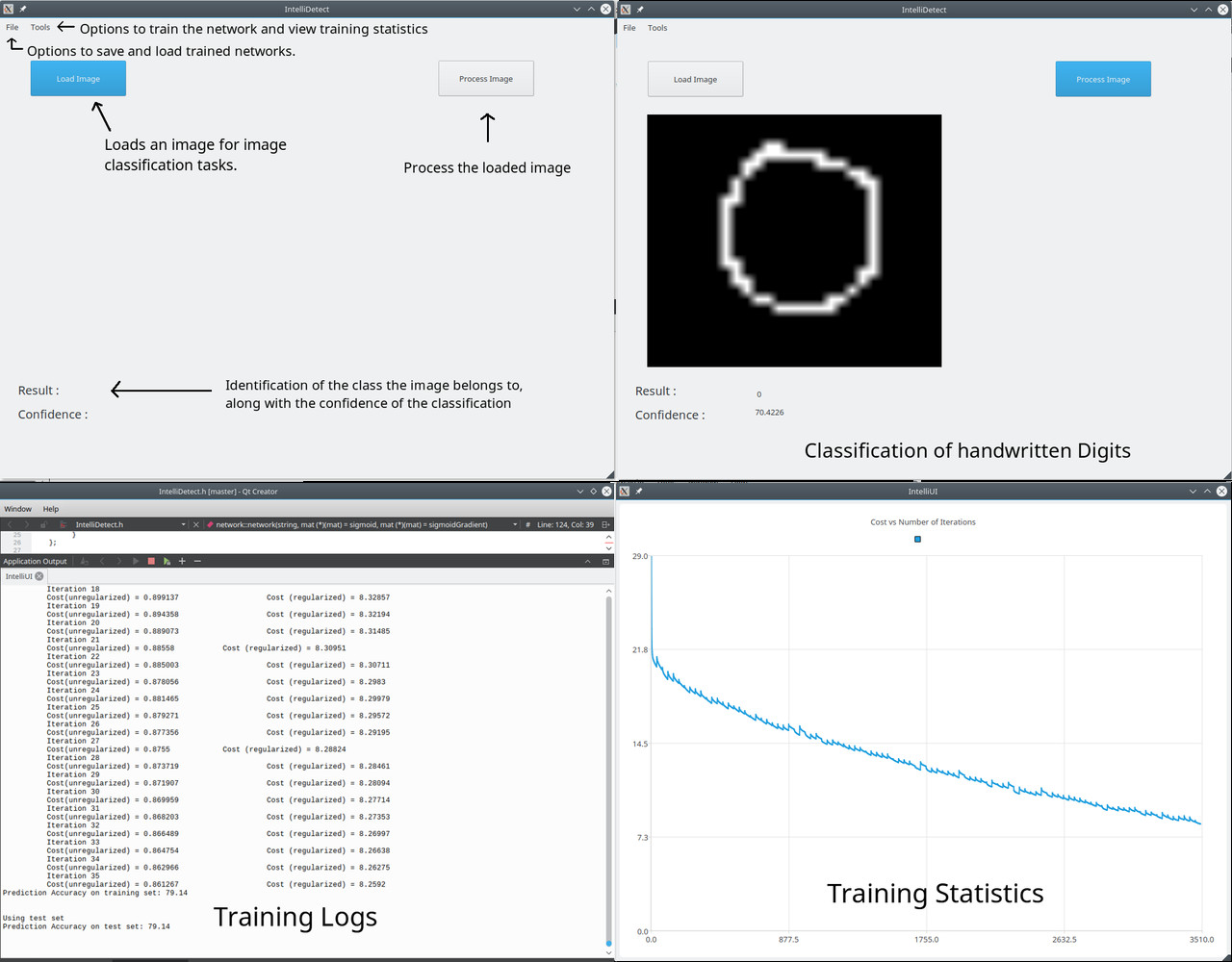The image size is (1232, 962).
Task: Zoom out Application Output with minus icon
Action: pos(197,561)
